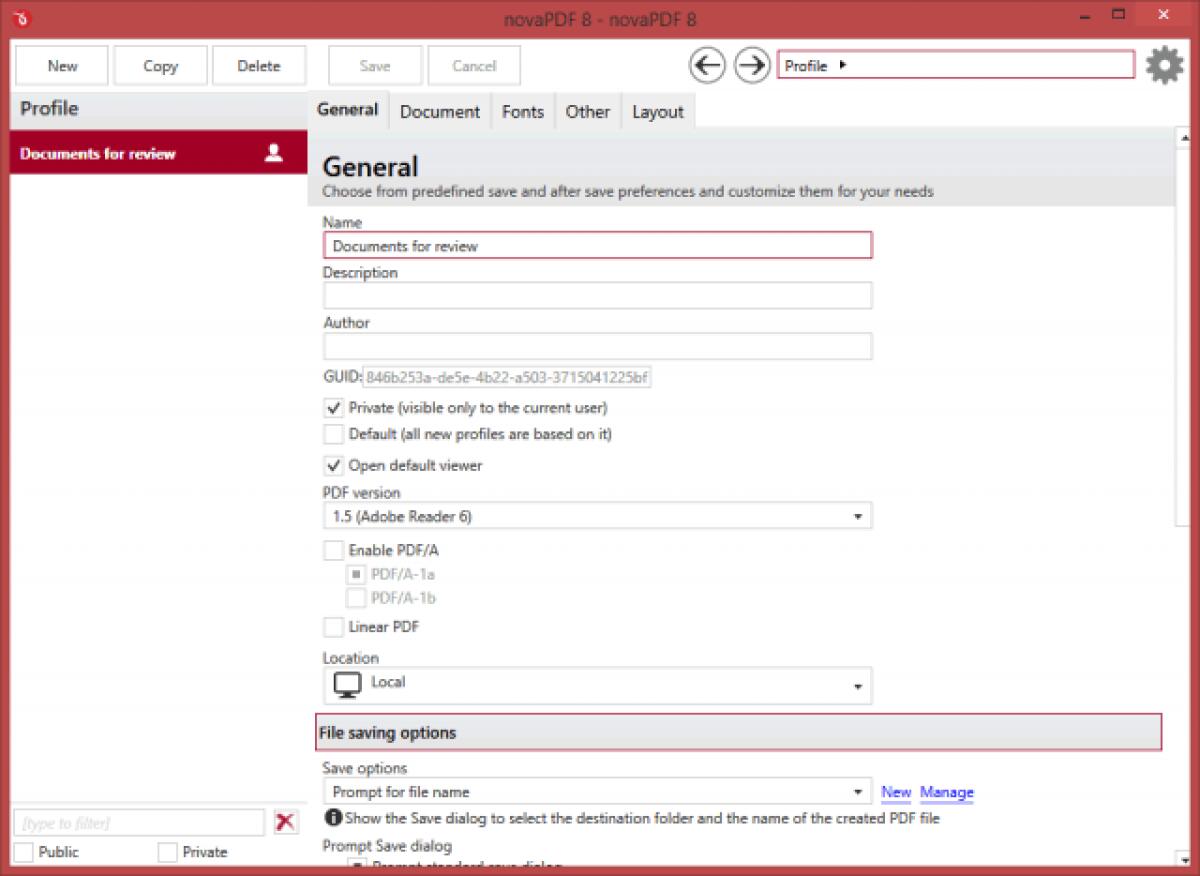Viewport: 1200px width, 876px height.
Task: Click inside the Author text field
Action: tap(597, 346)
